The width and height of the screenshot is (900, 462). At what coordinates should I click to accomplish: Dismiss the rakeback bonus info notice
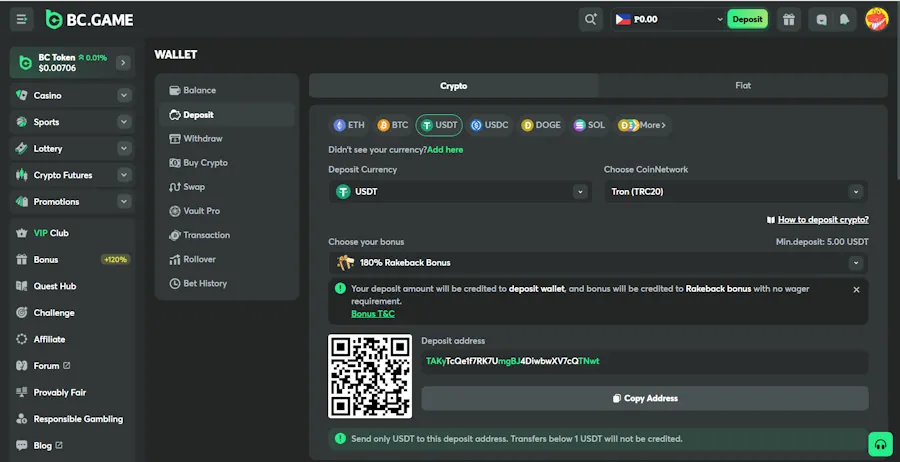[x=856, y=289]
